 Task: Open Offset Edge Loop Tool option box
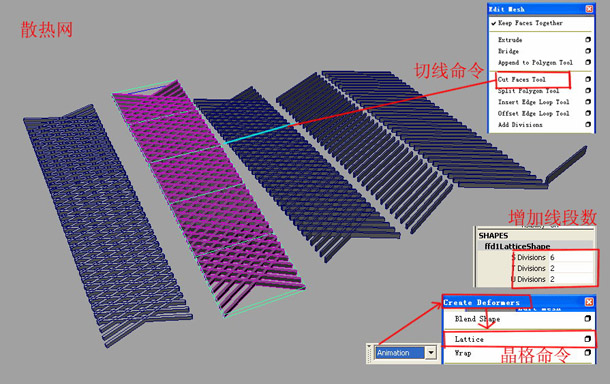[588, 113]
